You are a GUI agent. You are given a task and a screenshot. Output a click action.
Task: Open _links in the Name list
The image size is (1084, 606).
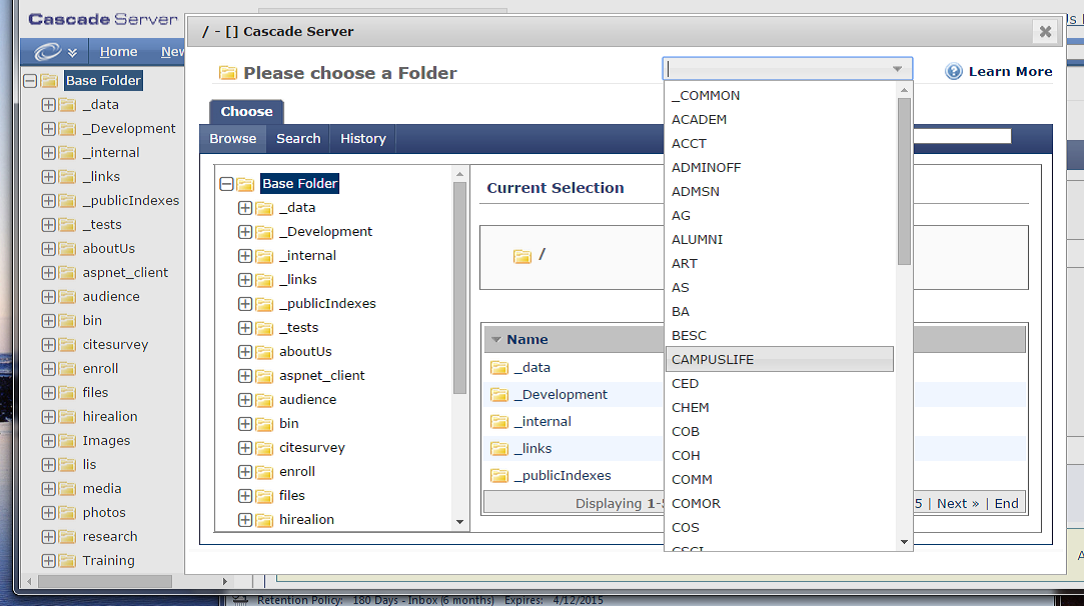533,448
